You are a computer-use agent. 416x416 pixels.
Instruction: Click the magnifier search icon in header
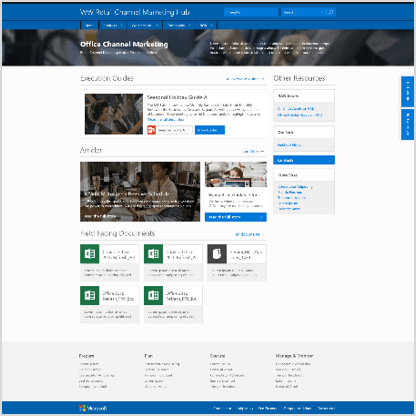[331, 12]
